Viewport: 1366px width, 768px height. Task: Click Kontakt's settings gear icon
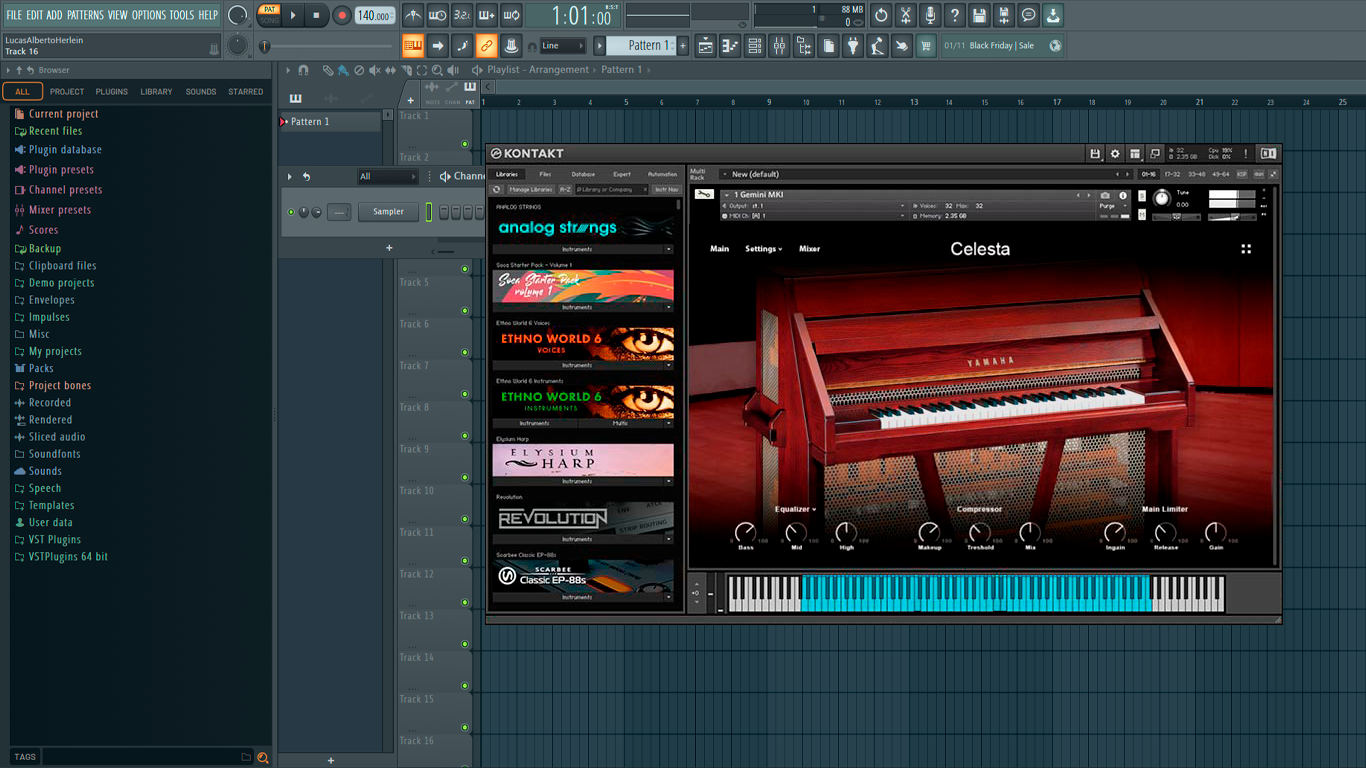point(1115,154)
